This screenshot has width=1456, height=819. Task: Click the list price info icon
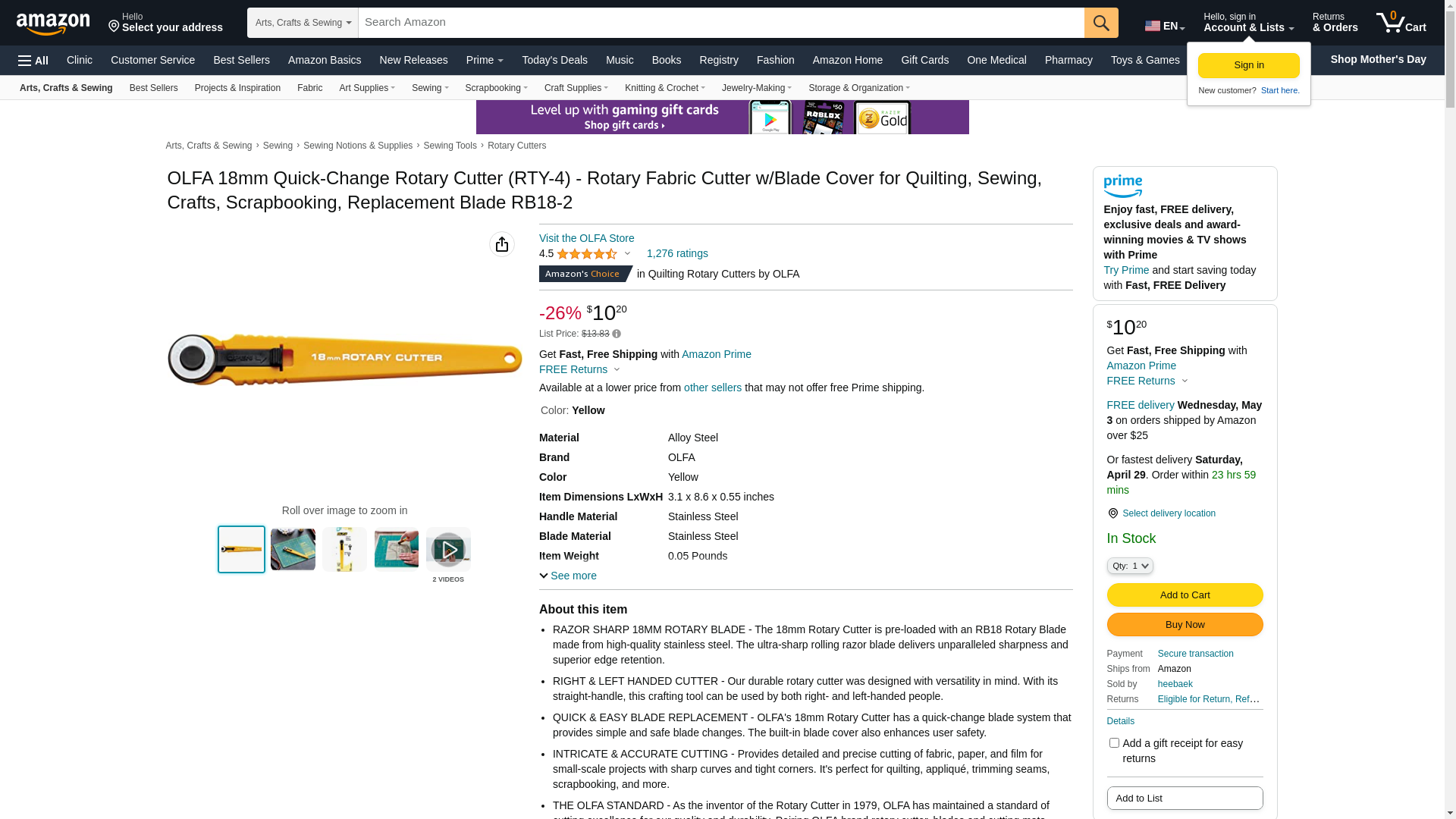pos(617,334)
